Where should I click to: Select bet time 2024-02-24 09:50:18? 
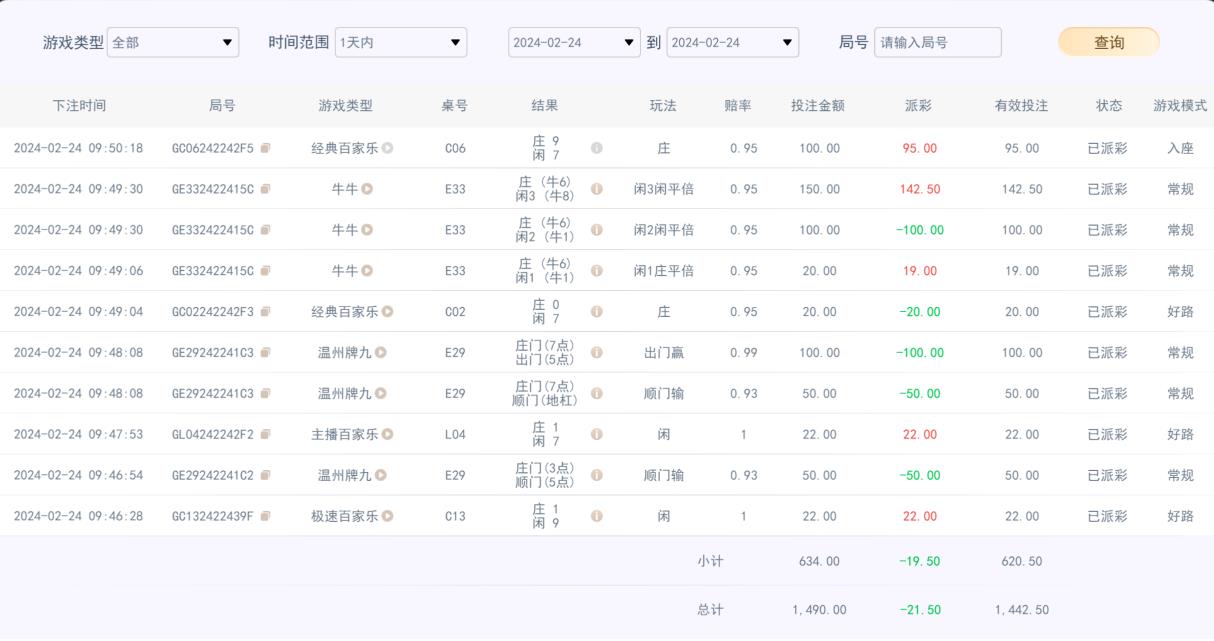78,148
